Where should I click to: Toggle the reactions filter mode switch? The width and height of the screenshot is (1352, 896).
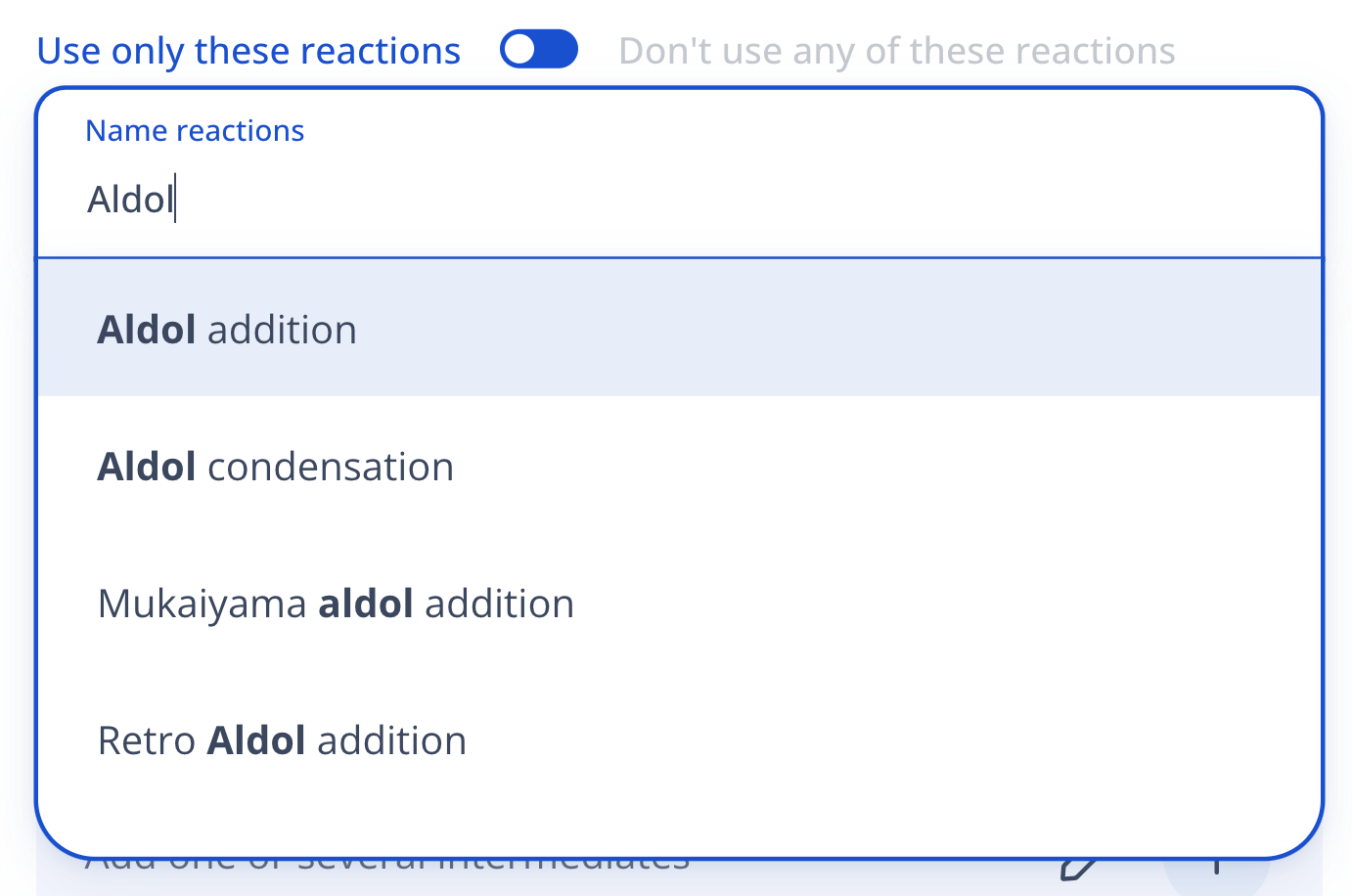(x=538, y=50)
